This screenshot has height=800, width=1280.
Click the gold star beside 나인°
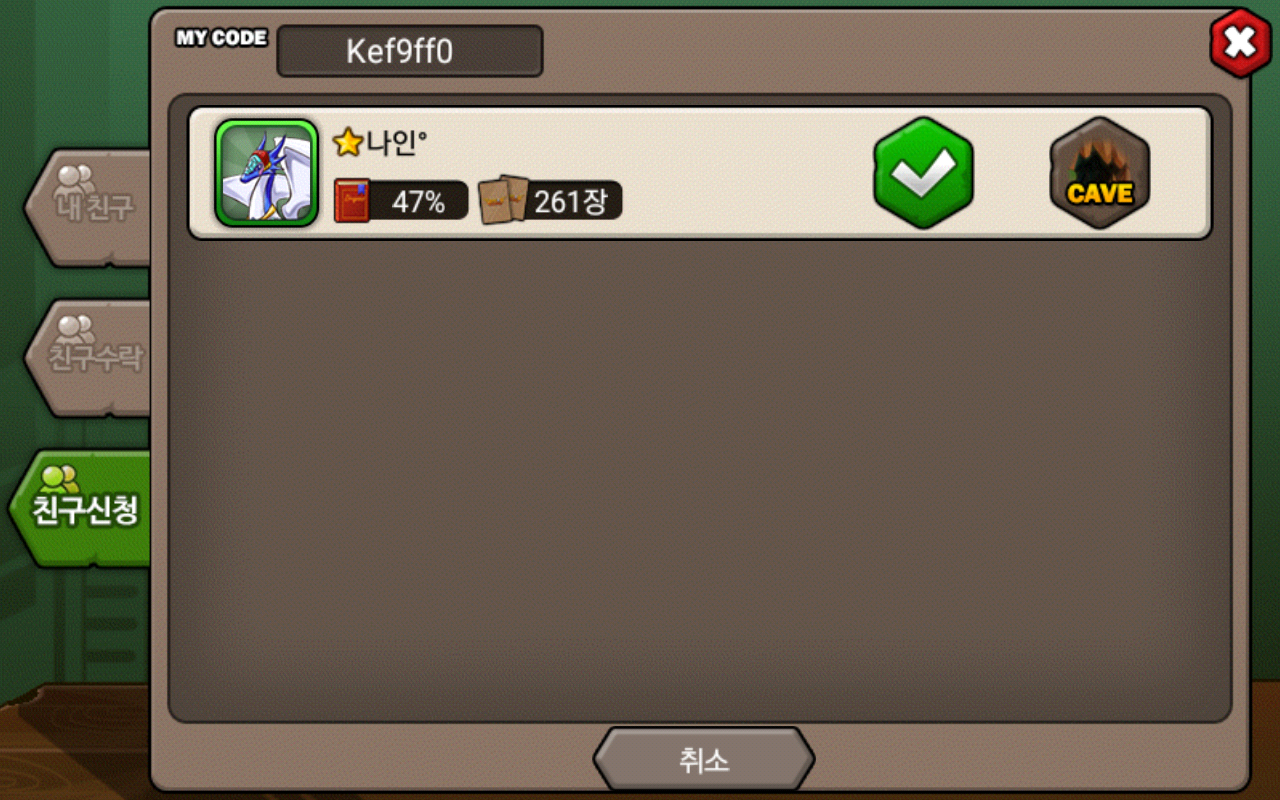347,143
